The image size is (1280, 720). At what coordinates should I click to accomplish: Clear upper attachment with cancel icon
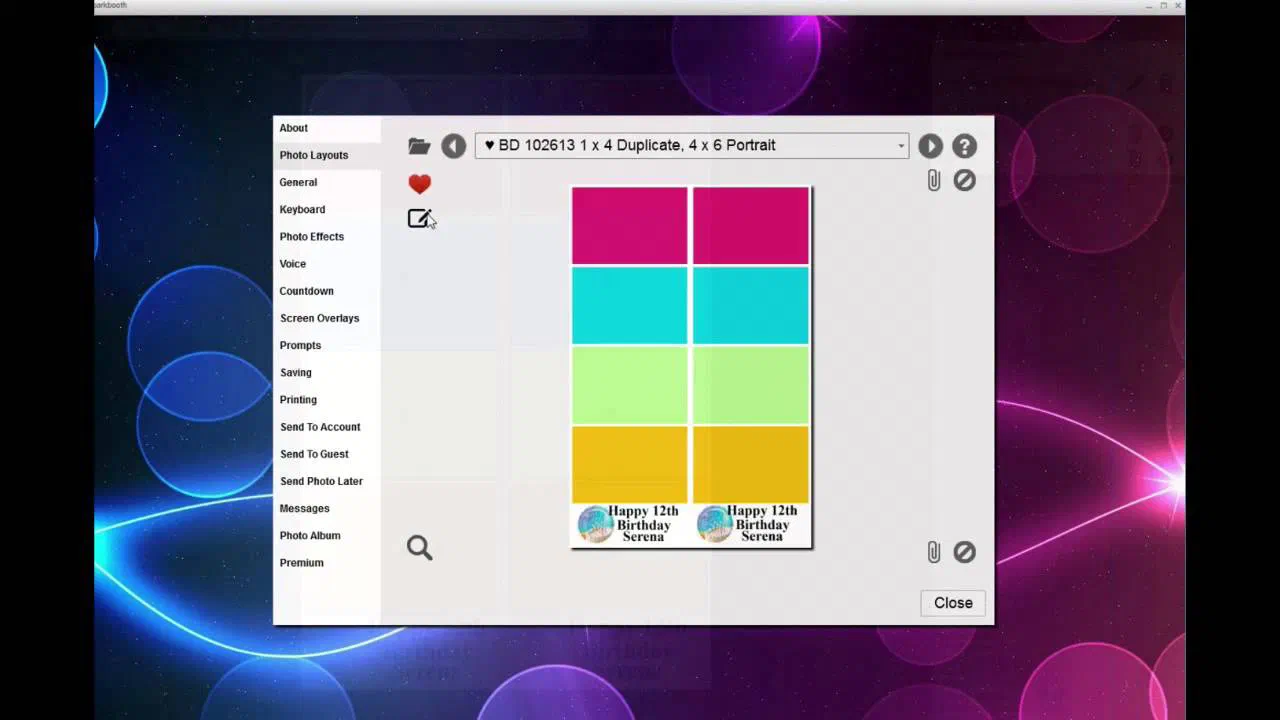pos(964,180)
